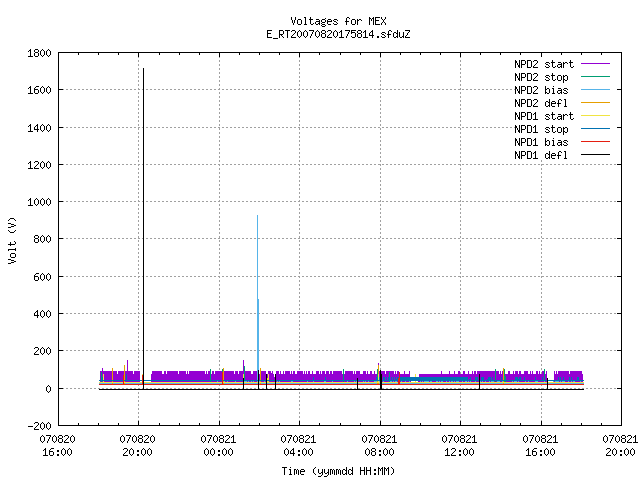Click the 'NPD1 defl' legend label
This screenshot has width=640, height=480.
(541, 156)
